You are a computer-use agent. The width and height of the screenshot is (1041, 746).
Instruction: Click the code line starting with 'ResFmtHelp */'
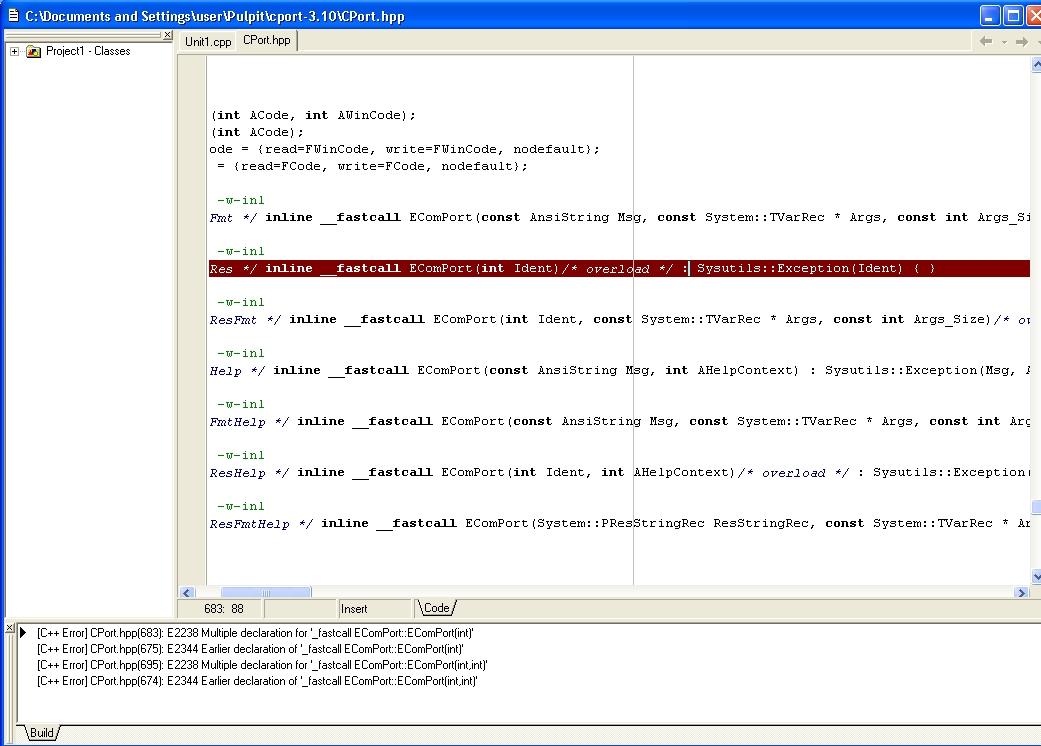[x=619, y=524]
